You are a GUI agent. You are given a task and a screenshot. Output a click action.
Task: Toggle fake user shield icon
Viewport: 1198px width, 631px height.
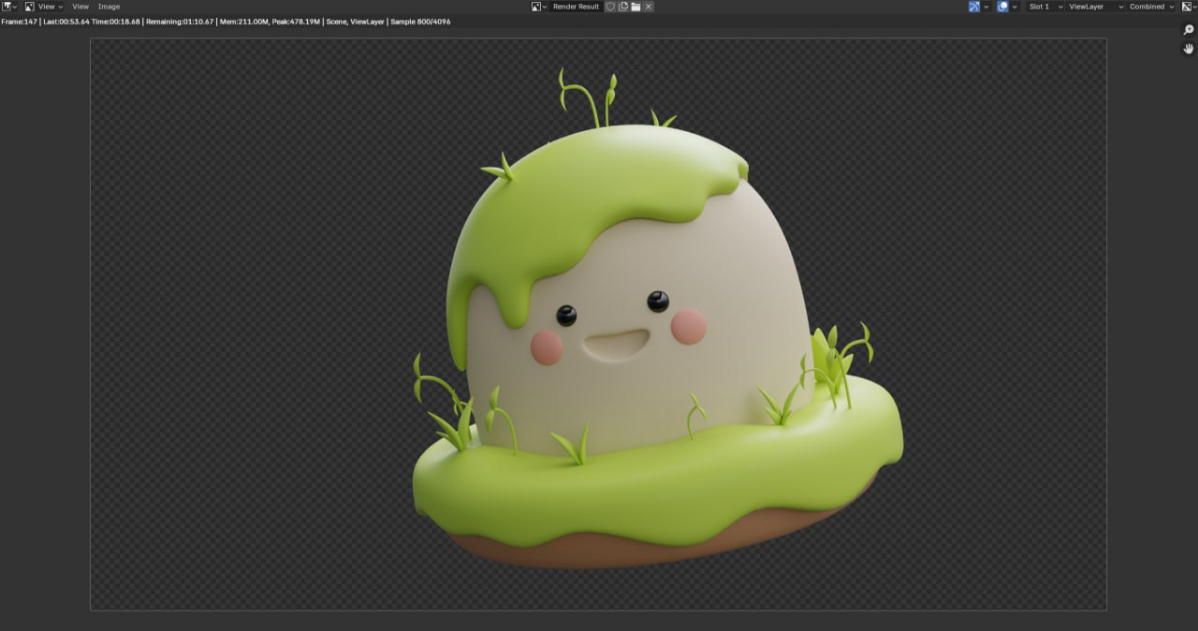point(611,6)
